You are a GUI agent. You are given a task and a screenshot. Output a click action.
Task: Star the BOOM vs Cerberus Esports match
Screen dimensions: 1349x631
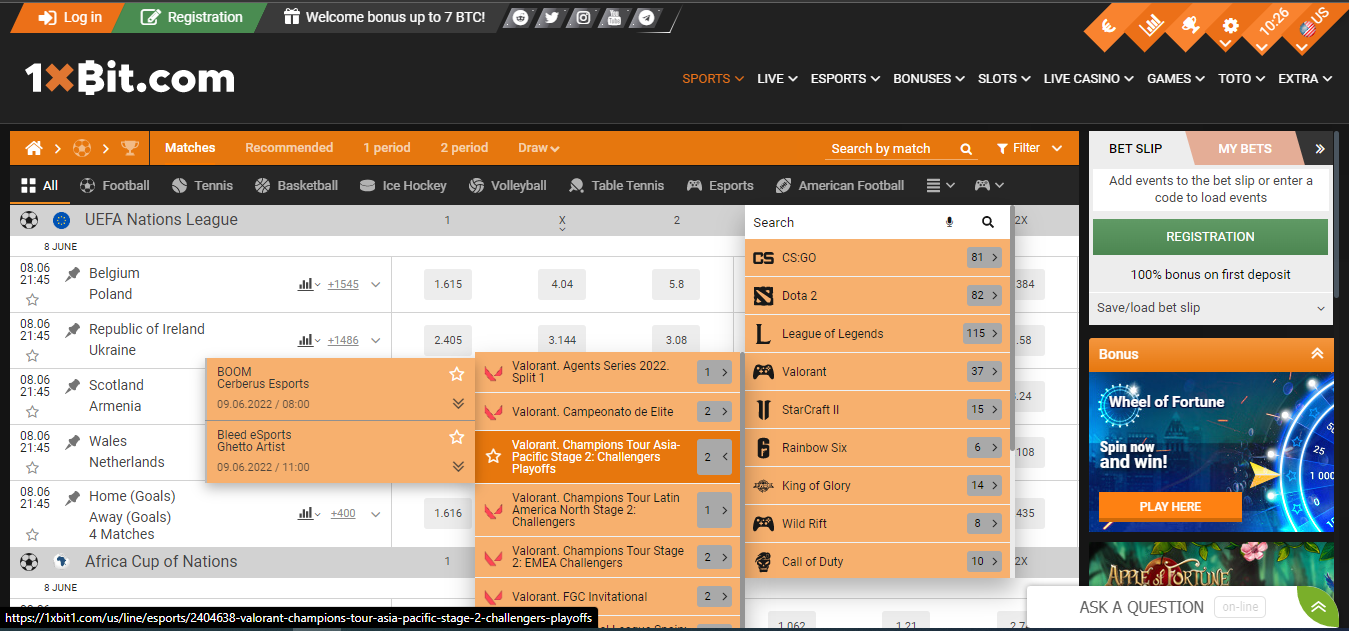click(457, 372)
